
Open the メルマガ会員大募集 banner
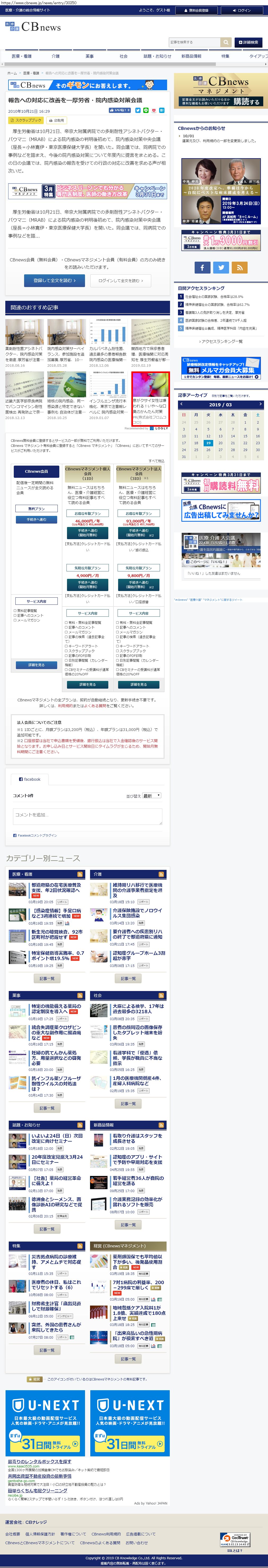tap(222, 368)
